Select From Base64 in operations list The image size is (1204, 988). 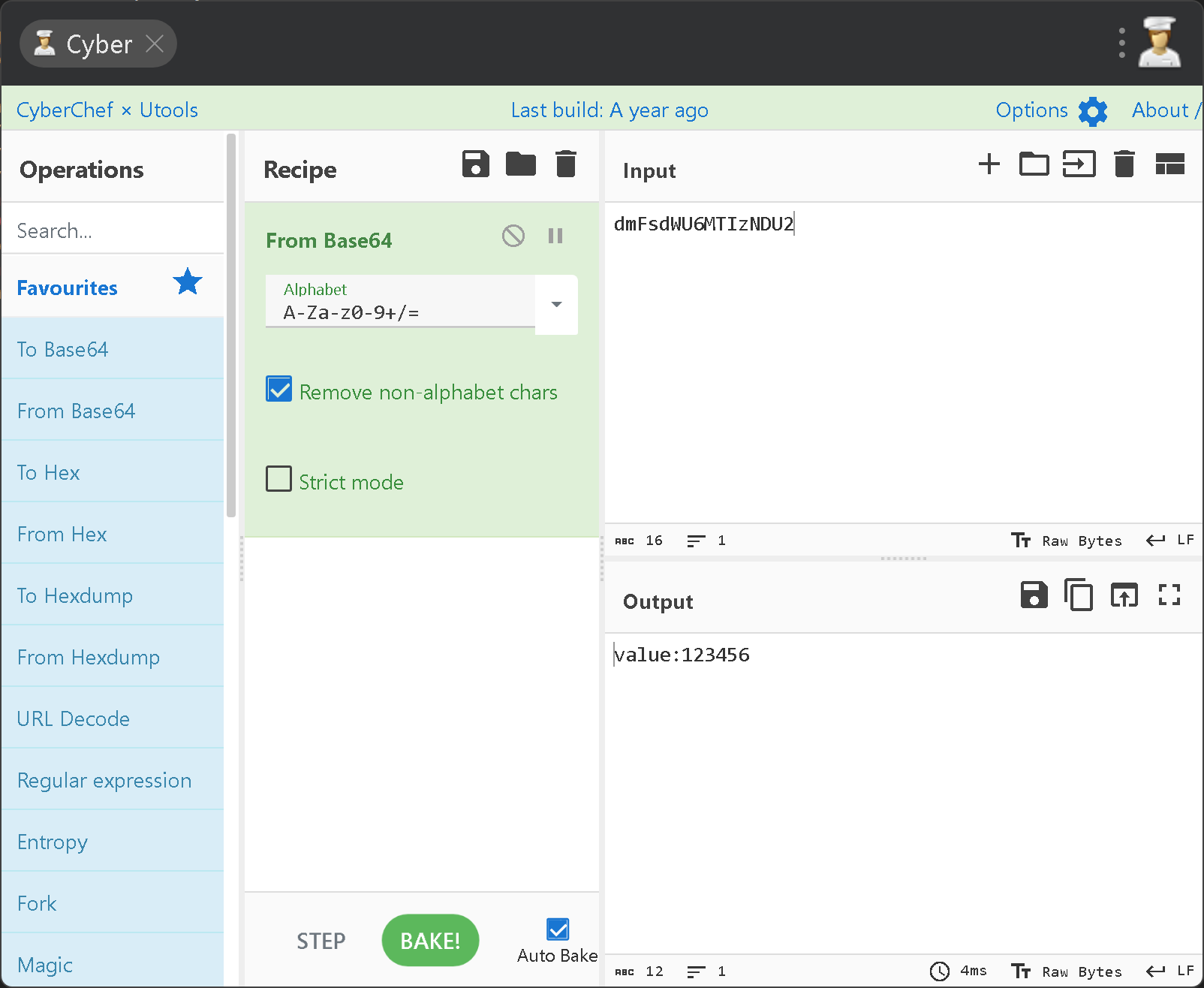pyautogui.click(x=113, y=411)
